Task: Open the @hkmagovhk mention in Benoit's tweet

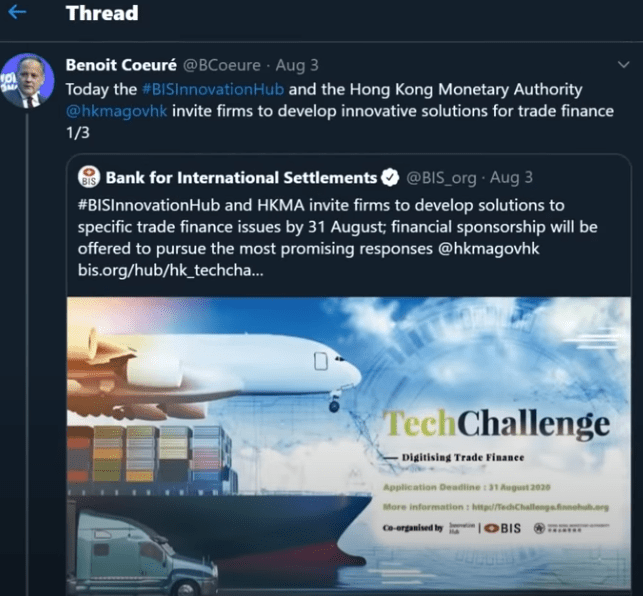Action: [x=116, y=110]
